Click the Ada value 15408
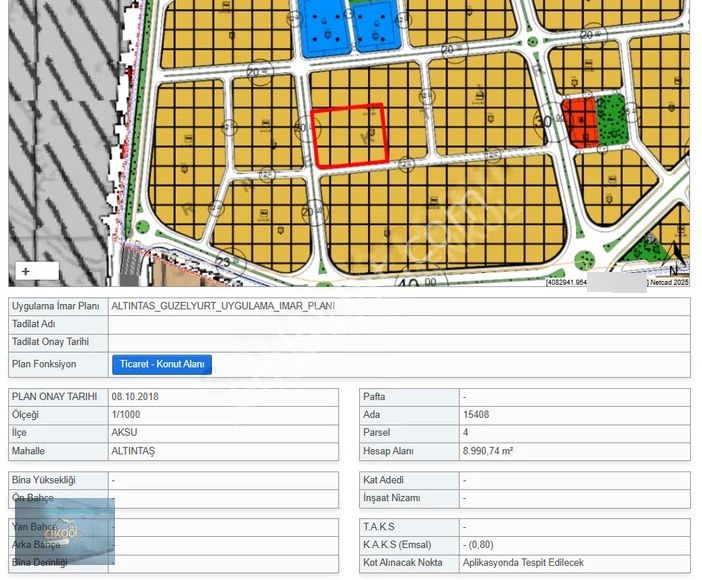The height and width of the screenshot is (580, 702). pyautogui.click(x=476, y=415)
